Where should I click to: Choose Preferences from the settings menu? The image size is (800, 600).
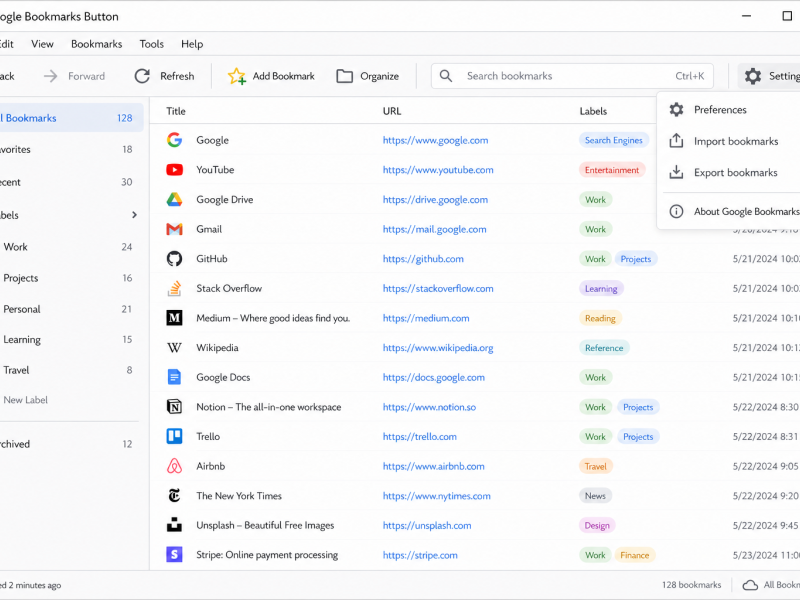click(x=730, y=109)
